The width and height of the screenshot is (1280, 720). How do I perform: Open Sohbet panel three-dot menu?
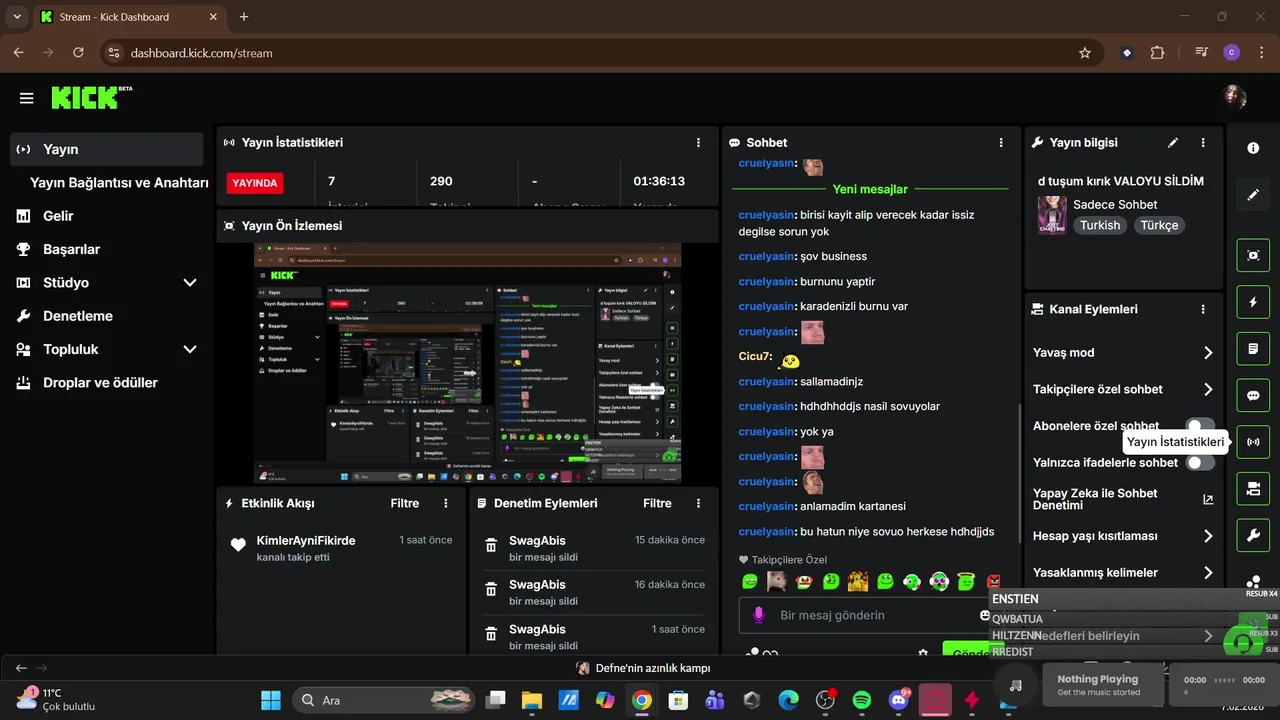[x=1001, y=143]
